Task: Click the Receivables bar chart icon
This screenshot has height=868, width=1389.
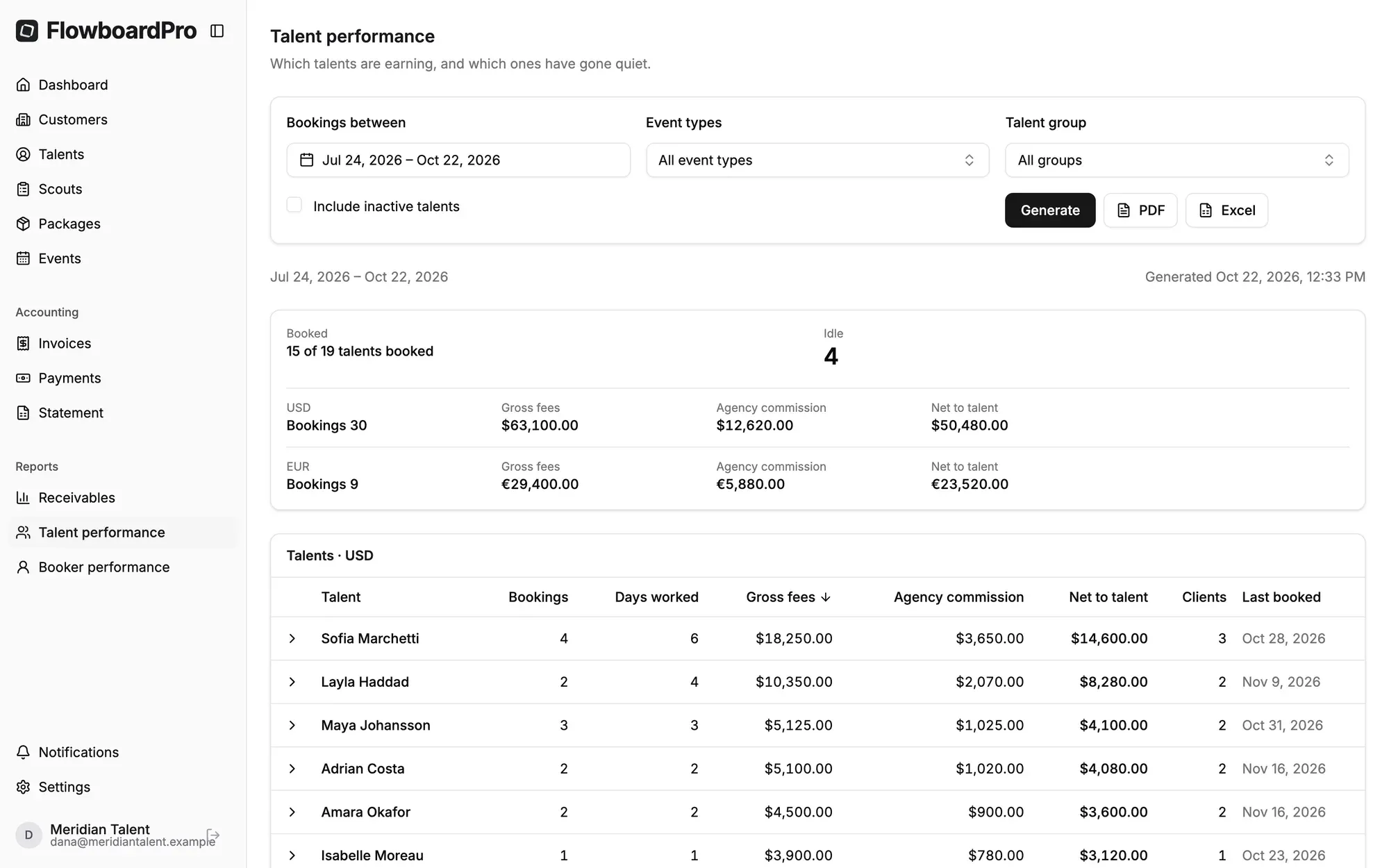Action: 24,497
